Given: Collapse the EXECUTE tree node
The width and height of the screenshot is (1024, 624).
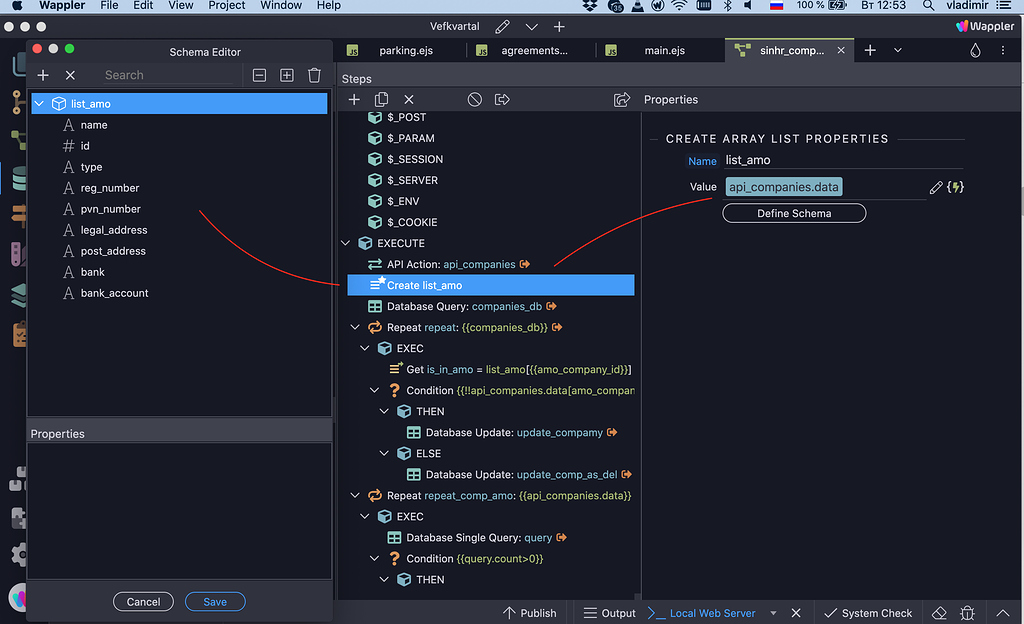Looking at the screenshot, I should [x=345, y=242].
